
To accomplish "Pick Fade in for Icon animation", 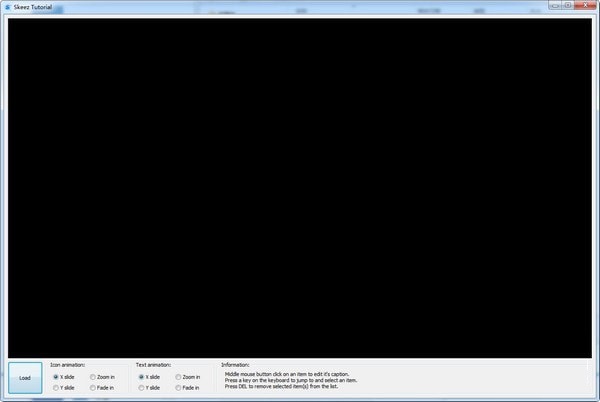I will coord(93,387).
